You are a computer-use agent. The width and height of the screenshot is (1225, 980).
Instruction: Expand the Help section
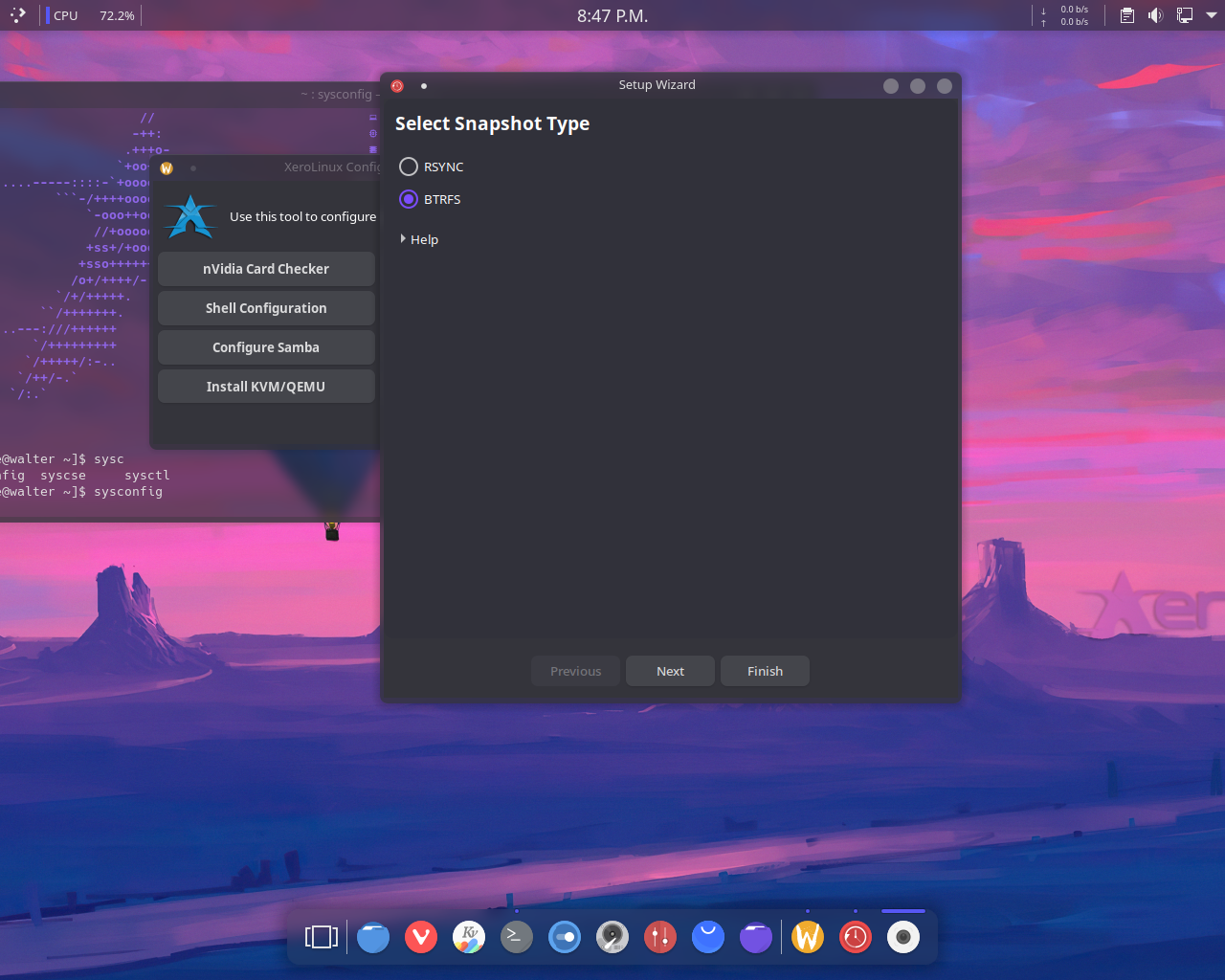tap(419, 239)
